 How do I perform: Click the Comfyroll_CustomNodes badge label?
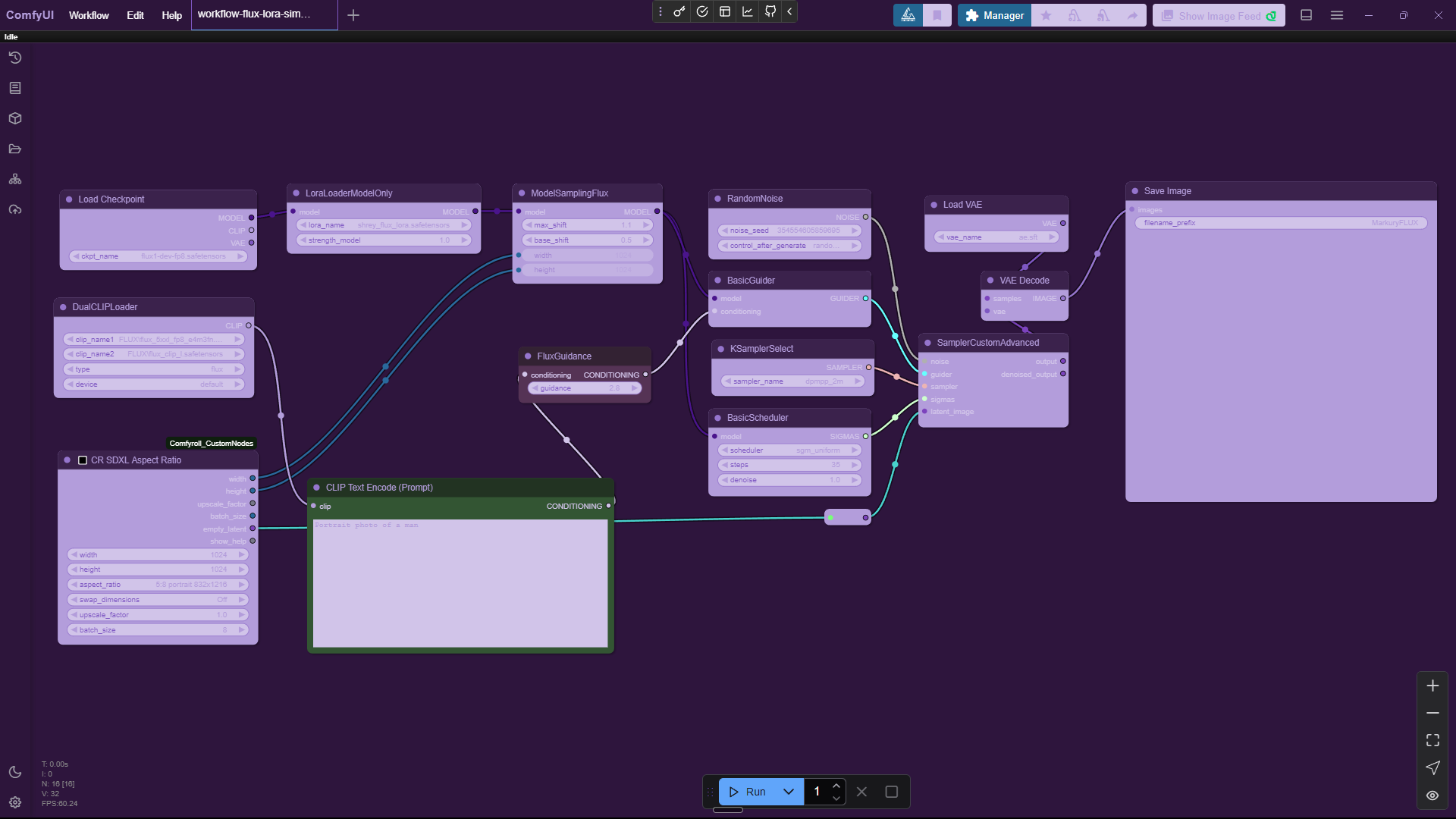[212, 444]
